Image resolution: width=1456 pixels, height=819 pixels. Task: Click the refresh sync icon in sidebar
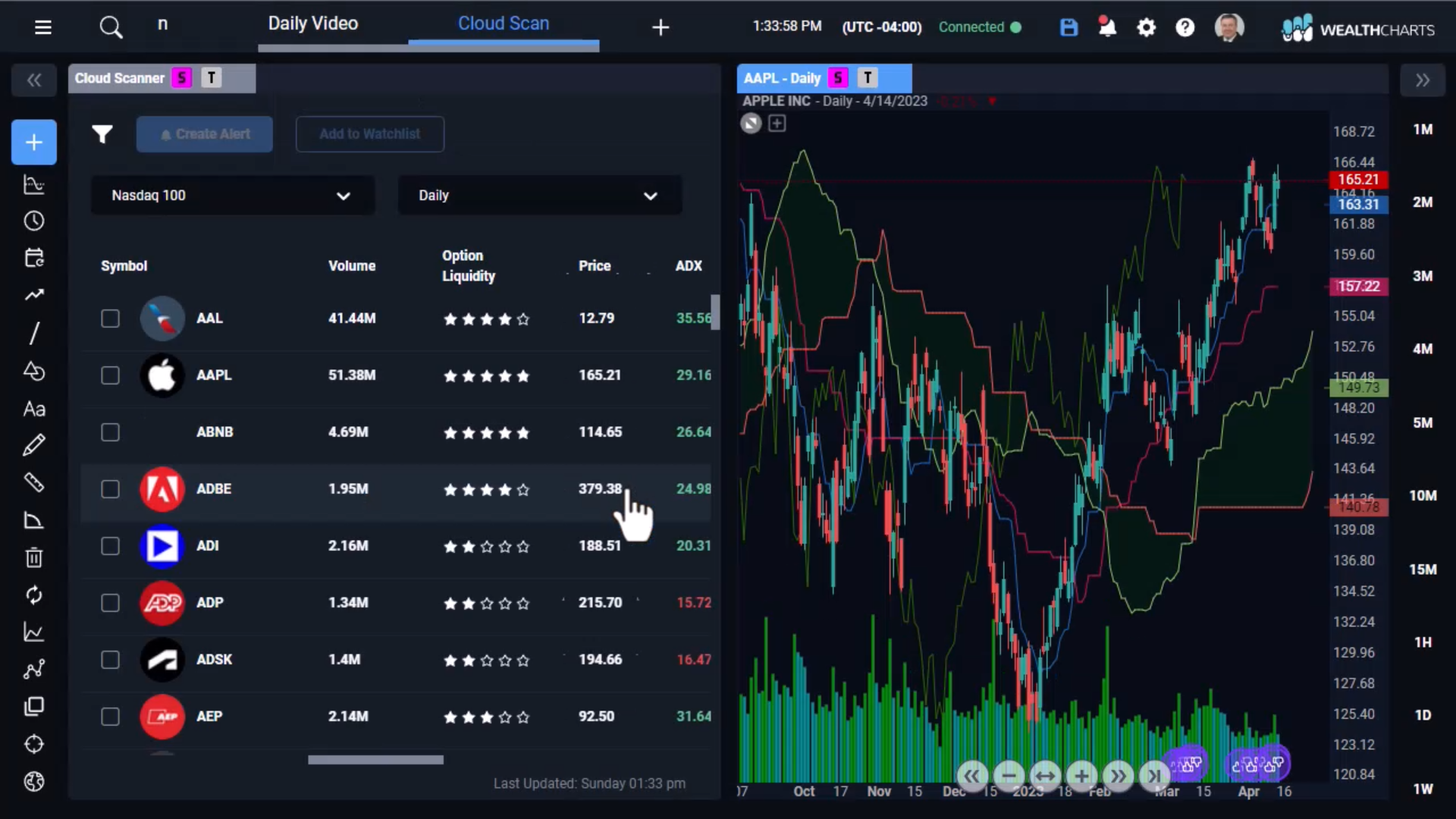[34, 595]
